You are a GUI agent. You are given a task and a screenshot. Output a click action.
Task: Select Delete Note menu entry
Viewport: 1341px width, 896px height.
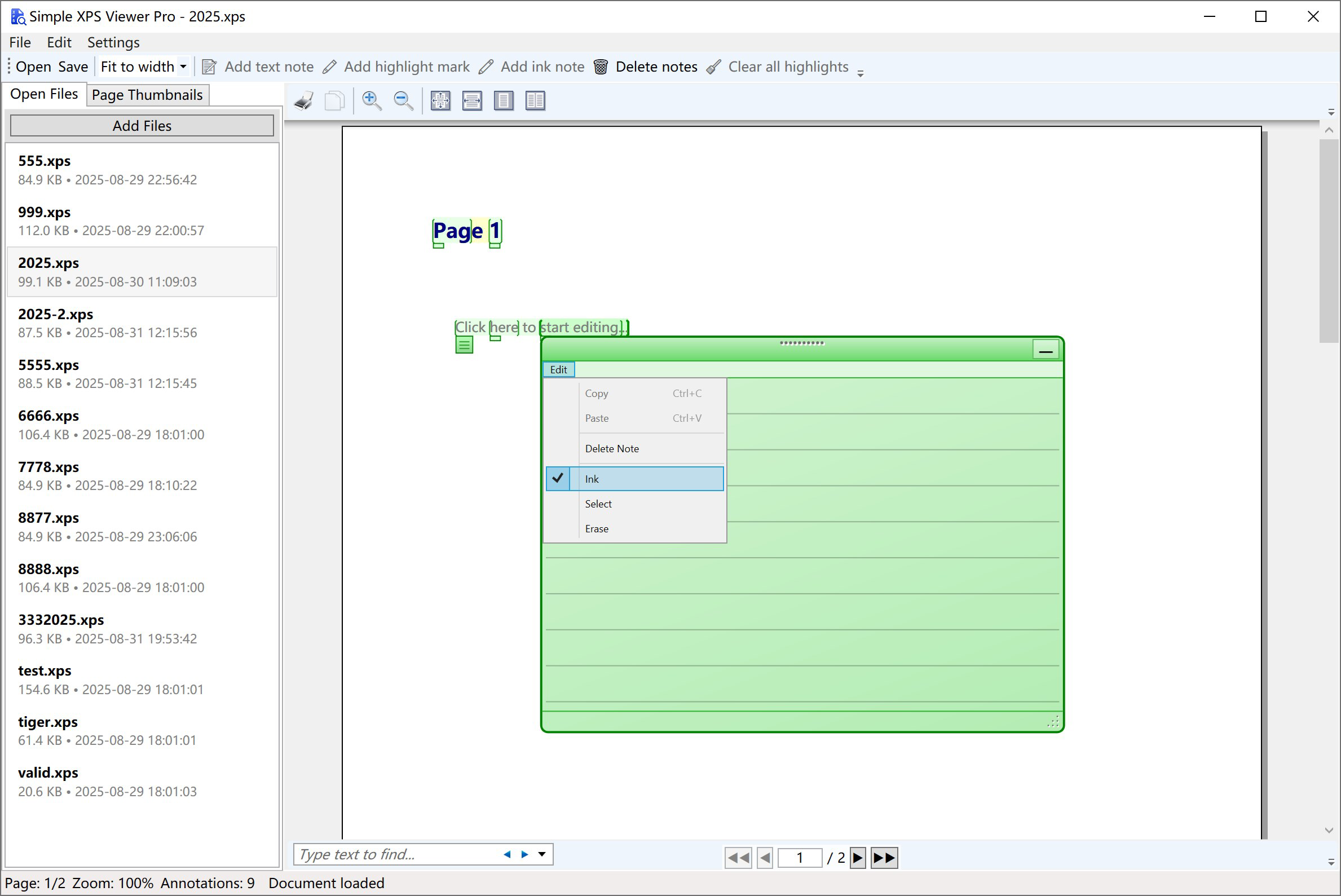click(635, 449)
